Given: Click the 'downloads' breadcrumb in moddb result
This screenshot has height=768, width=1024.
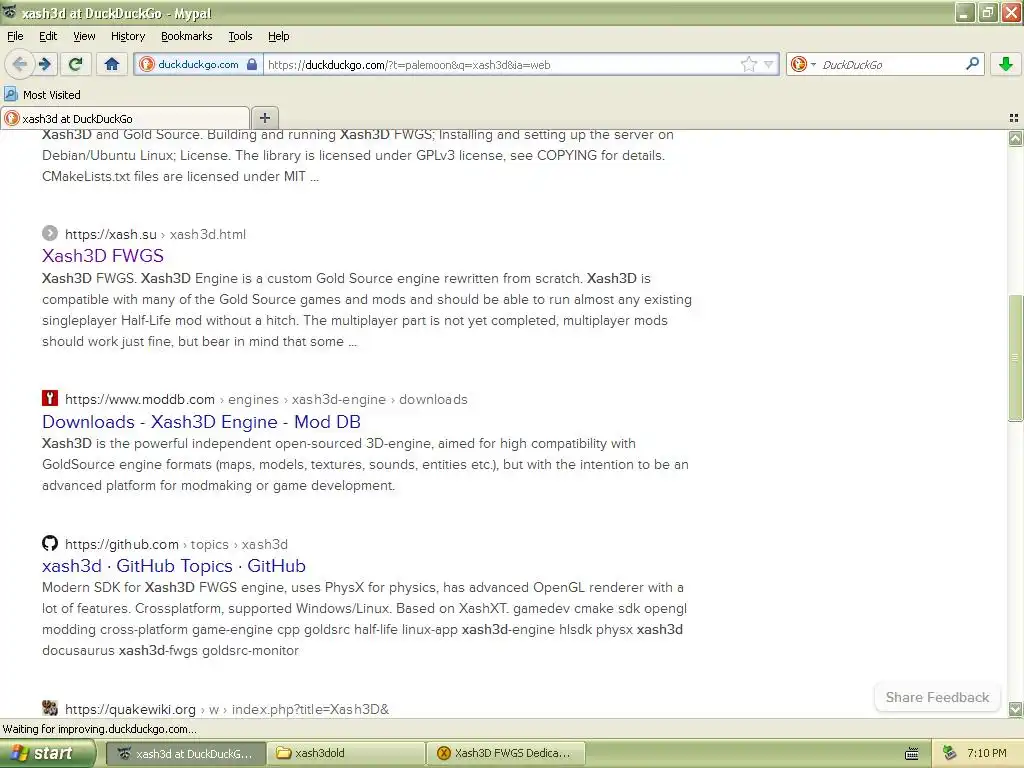Looking at the screenshot, I should 433,399.
